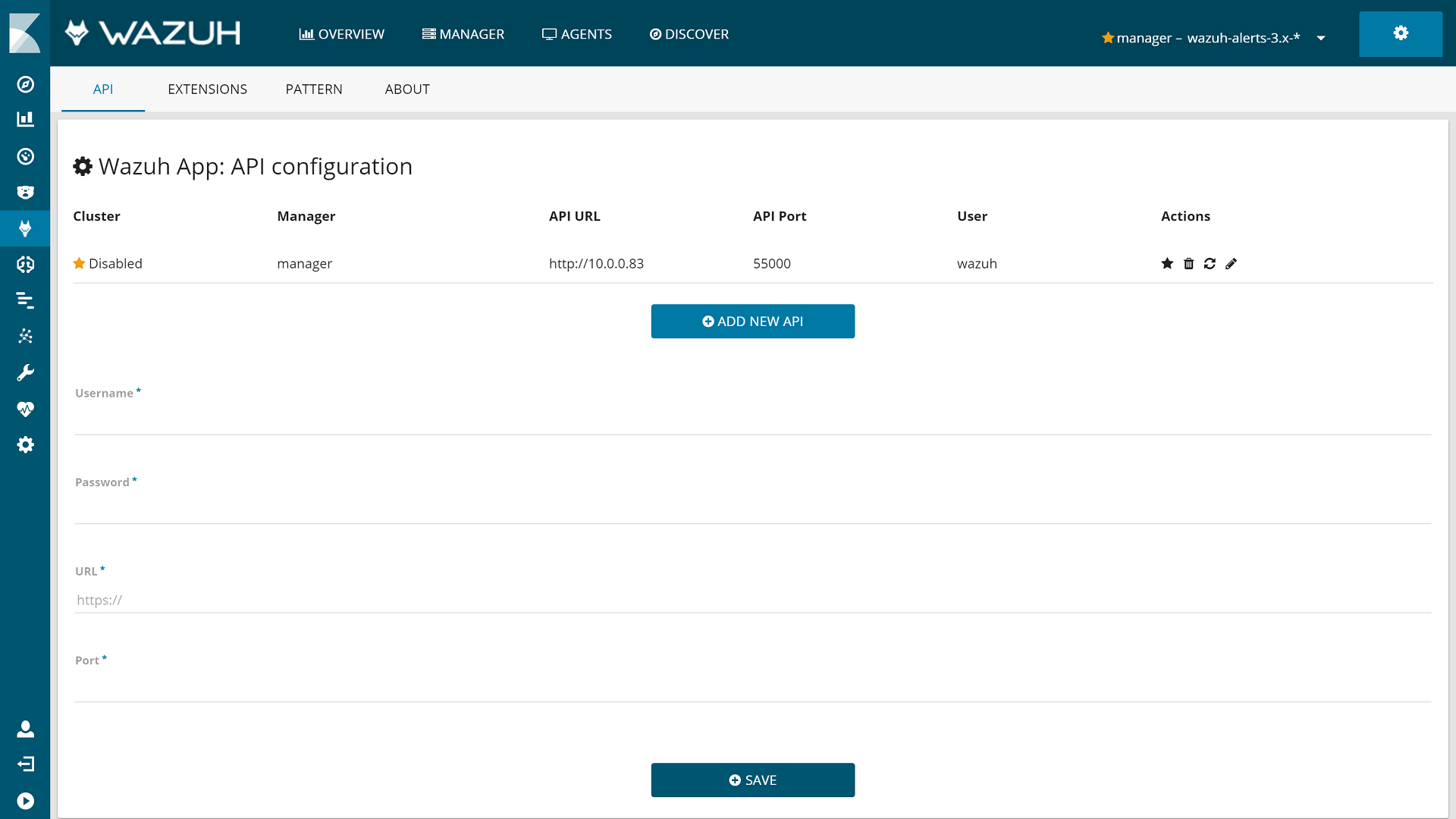The image size is (1456, 819).
Task: Click the API Port column header
Action: [x=780, y=216]
